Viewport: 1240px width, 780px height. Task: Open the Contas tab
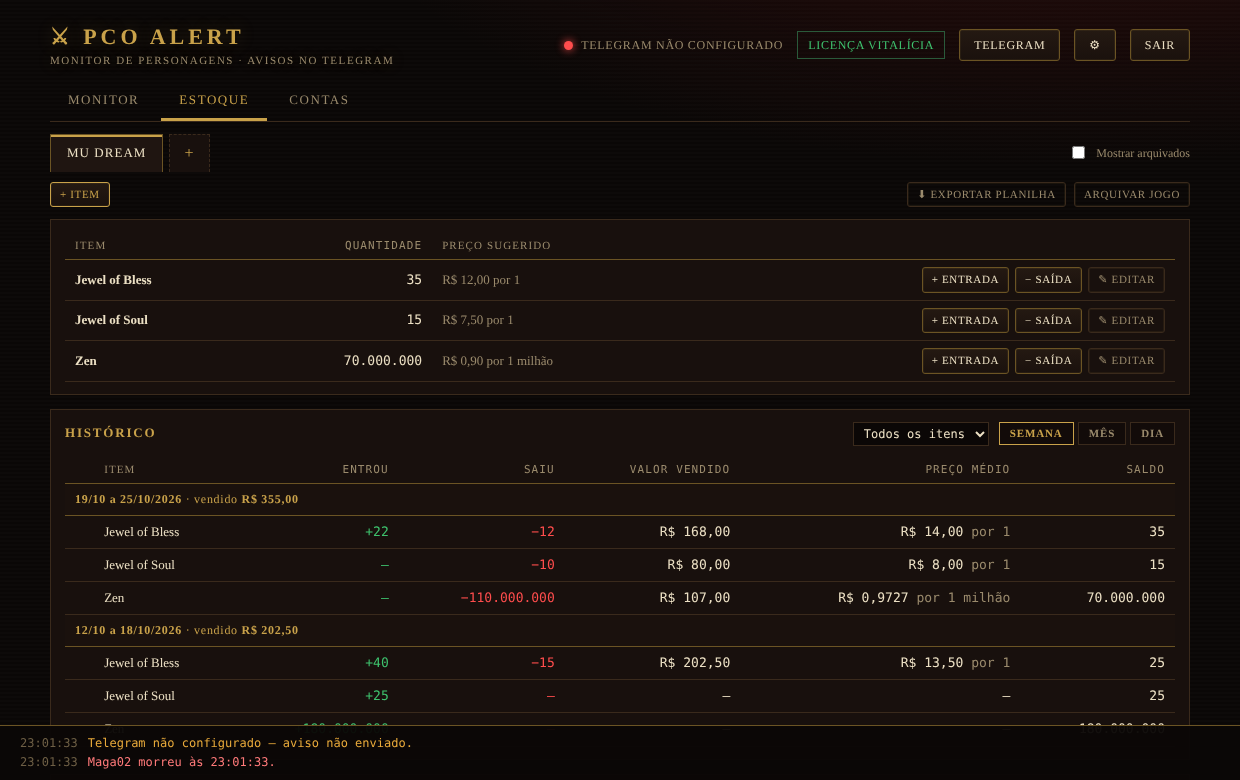(x=319, y=100)
